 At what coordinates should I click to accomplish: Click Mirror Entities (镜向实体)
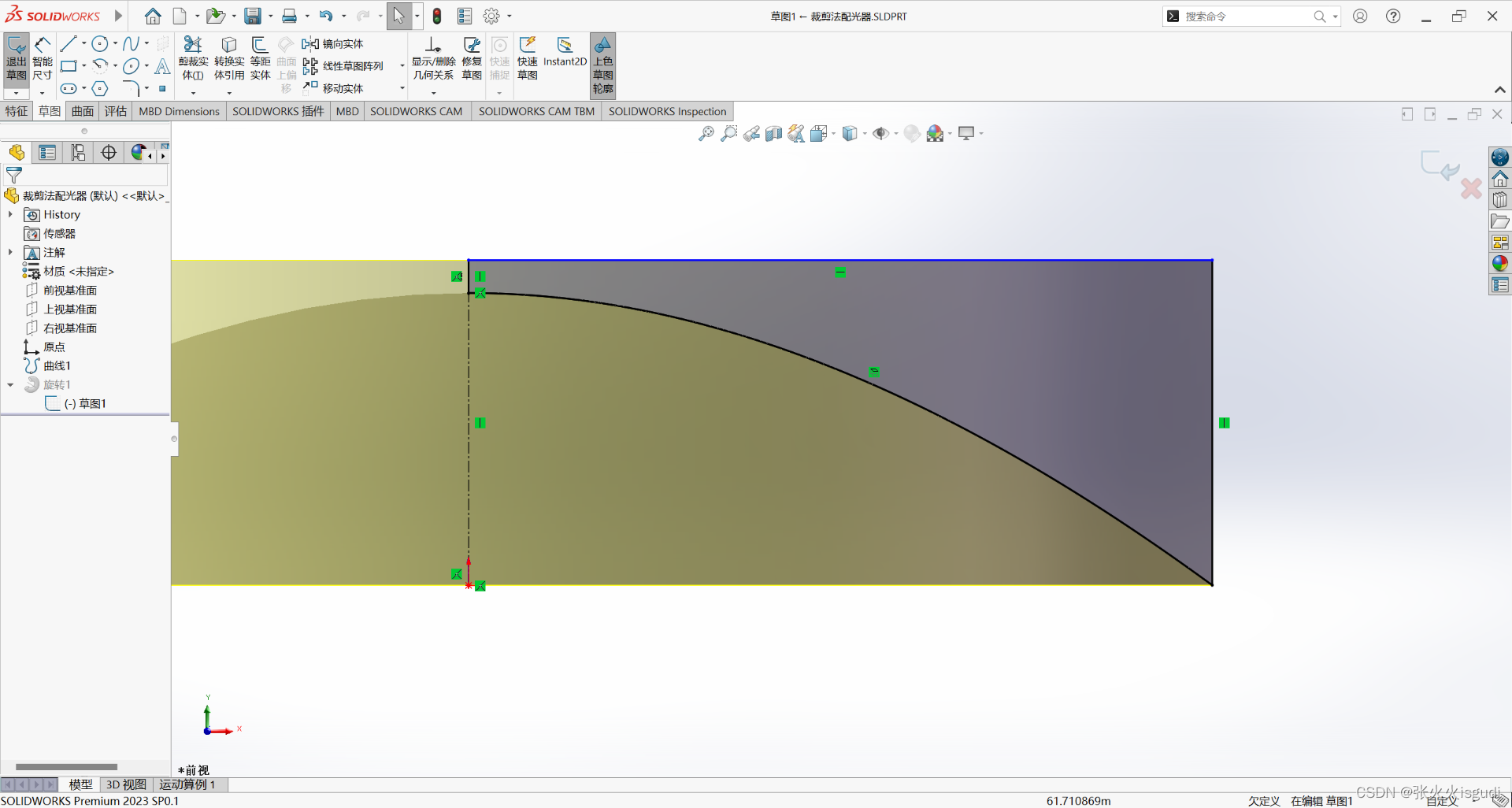pos(332,44)
